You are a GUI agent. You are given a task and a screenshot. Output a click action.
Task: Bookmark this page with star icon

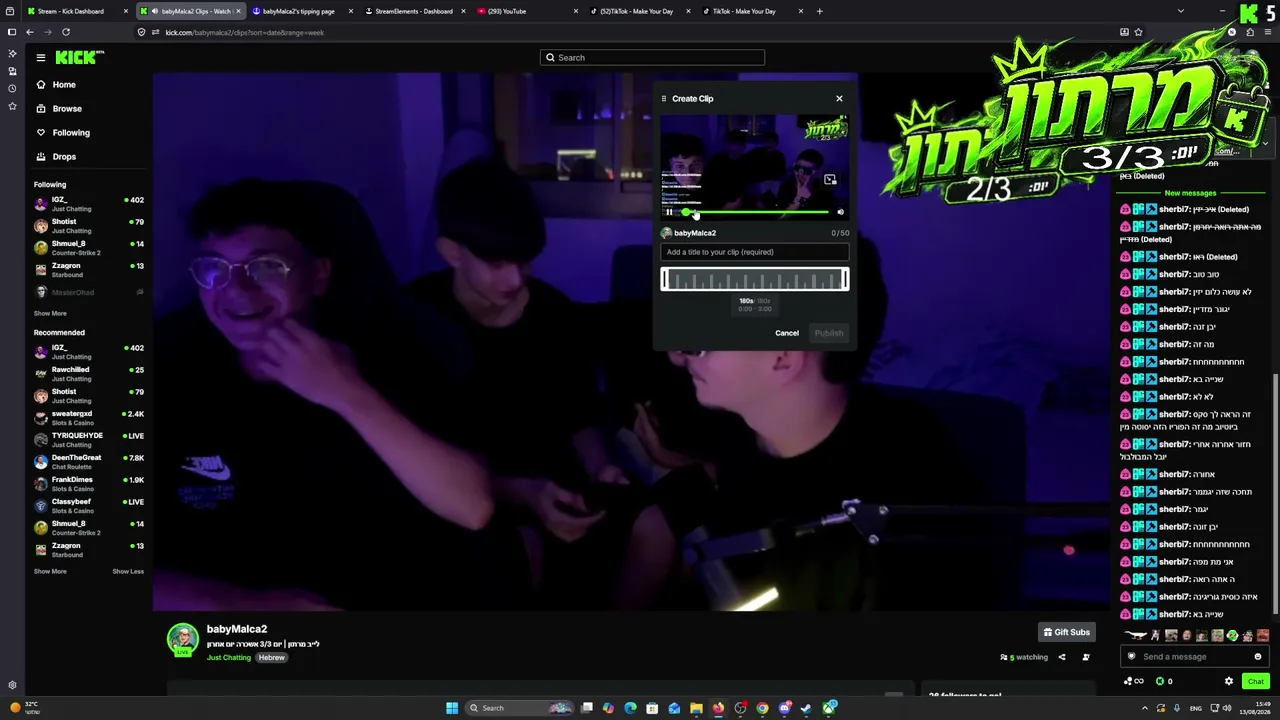(1138, 32)
